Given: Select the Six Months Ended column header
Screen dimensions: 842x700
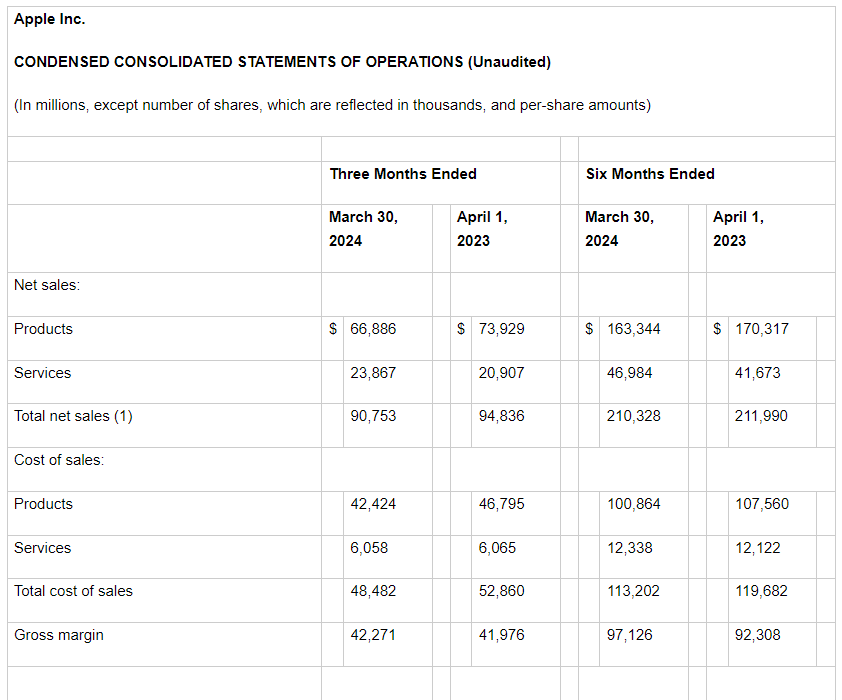Looking at the screenshot, I should tap(650, 174).
